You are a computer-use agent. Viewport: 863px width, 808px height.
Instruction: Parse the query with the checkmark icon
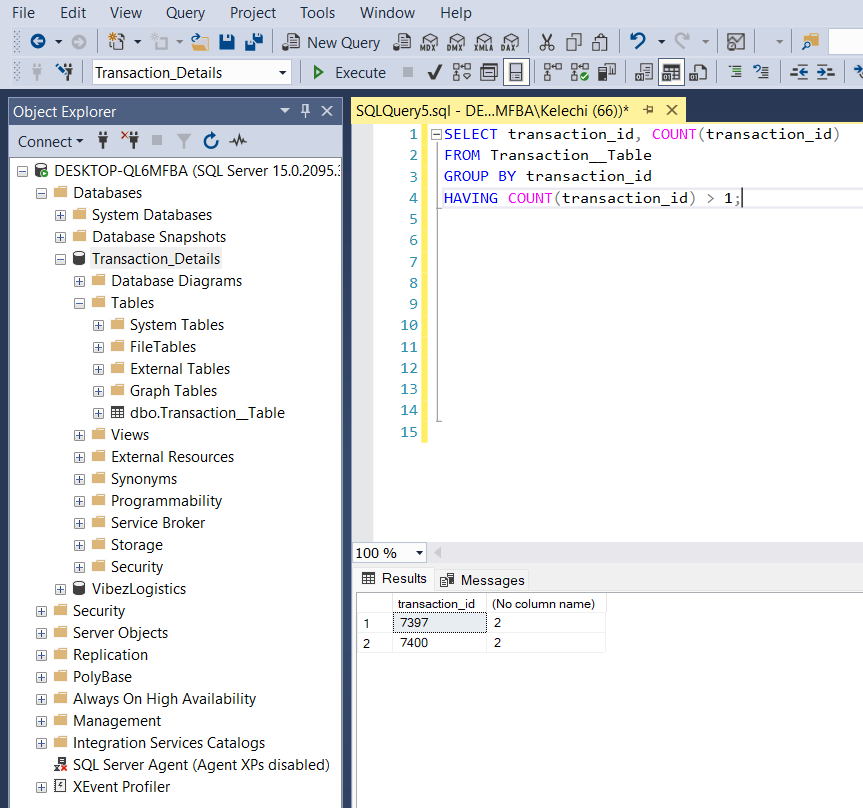click(x=433, y=72)
